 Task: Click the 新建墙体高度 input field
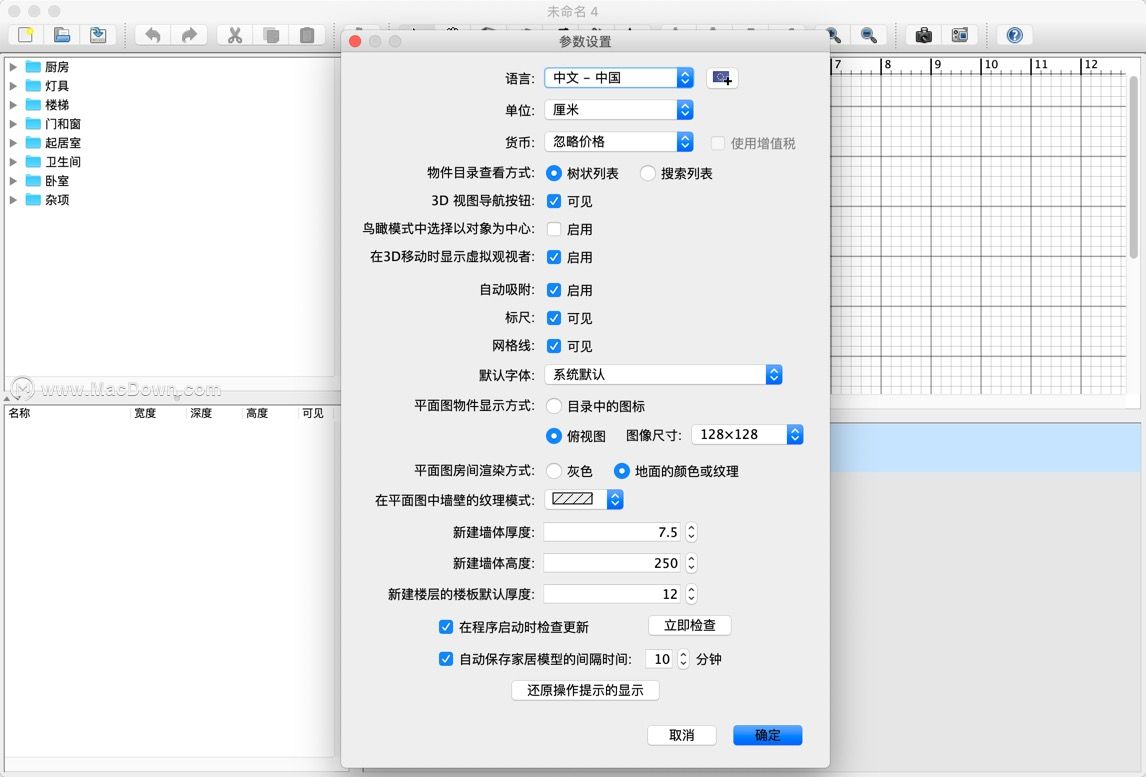point(612,563)
